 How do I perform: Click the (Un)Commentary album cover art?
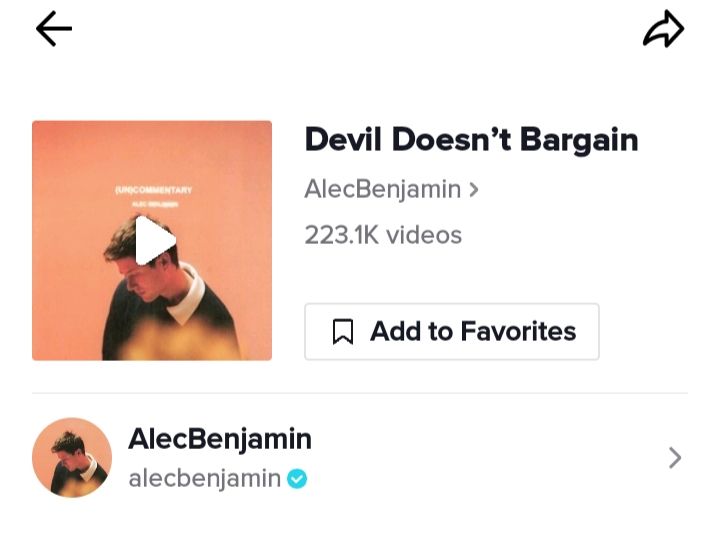(152, 241)
